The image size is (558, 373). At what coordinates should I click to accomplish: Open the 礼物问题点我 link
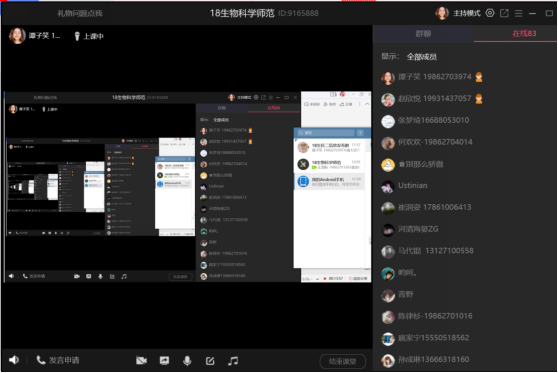click(x=80, y=13)
